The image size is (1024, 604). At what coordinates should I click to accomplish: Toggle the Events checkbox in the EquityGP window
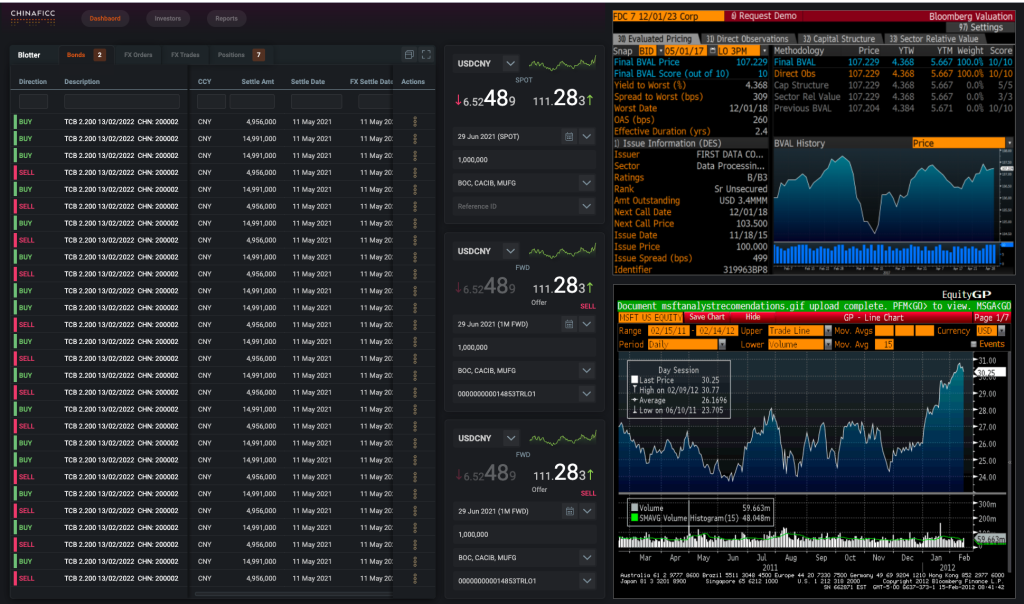974,344
